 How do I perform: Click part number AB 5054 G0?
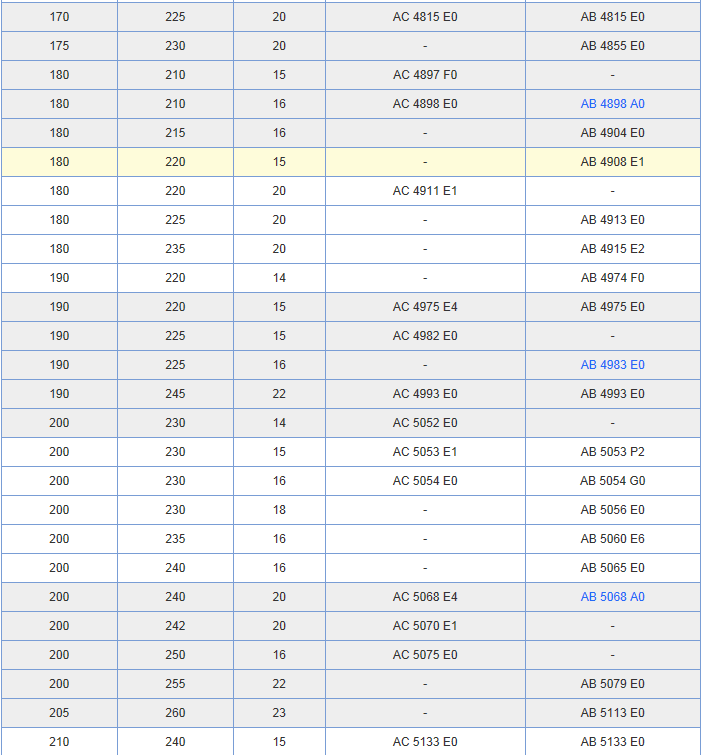coord(612,481)
